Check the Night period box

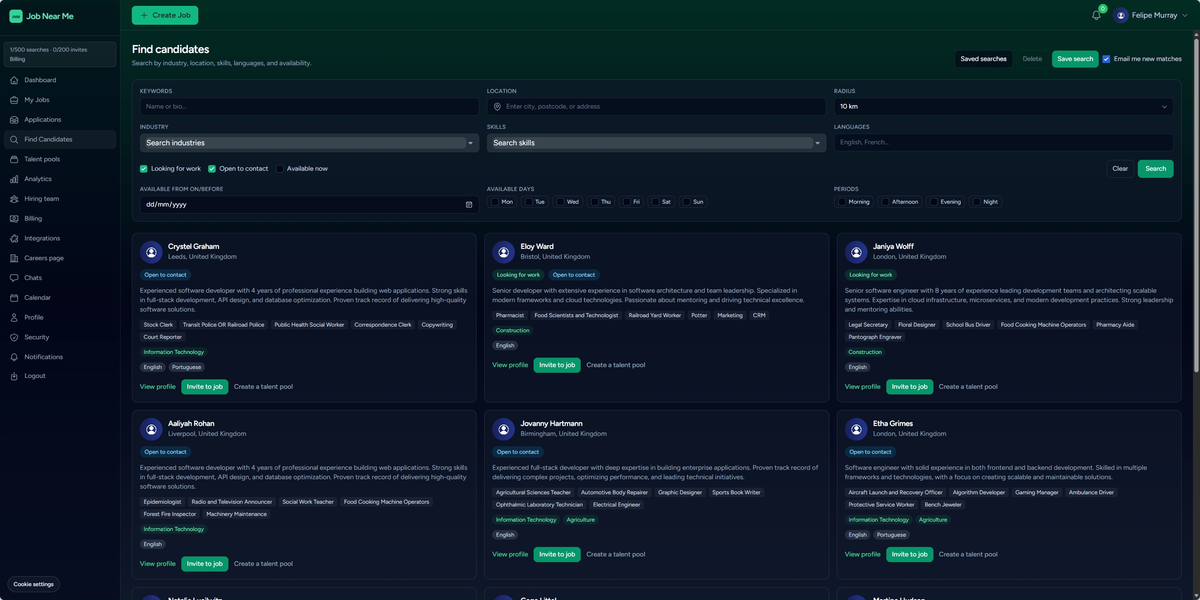[x=976, y=202]
